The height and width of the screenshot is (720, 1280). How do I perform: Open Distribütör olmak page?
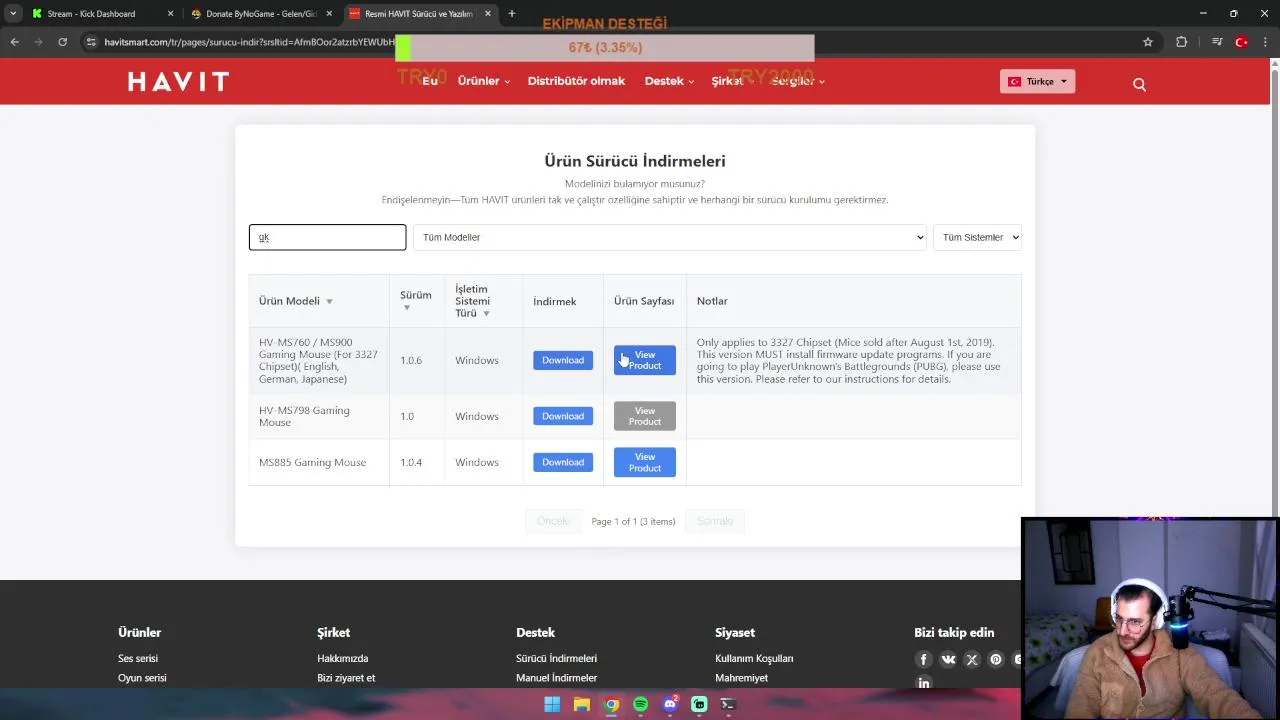tap(576, 81)
